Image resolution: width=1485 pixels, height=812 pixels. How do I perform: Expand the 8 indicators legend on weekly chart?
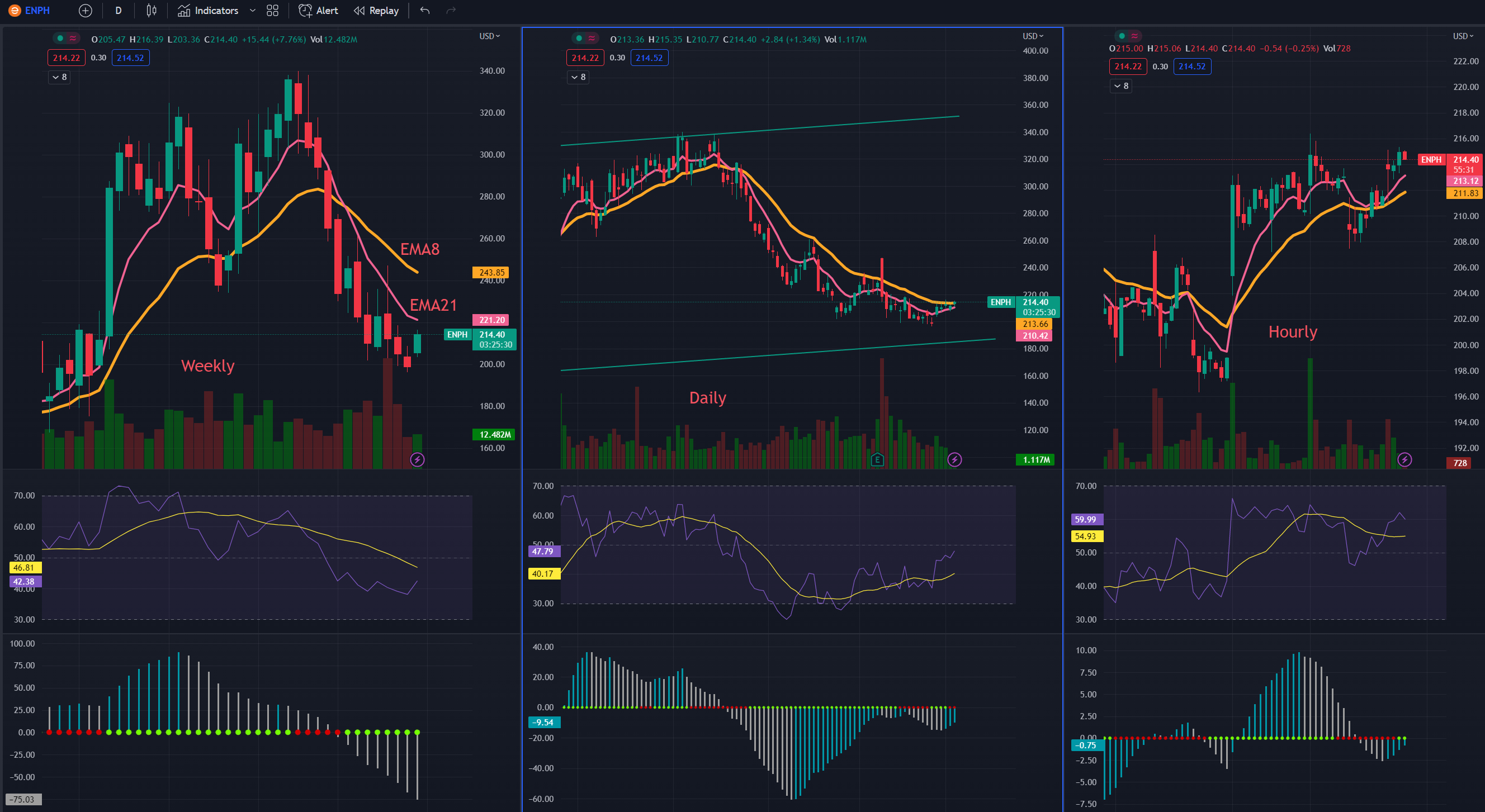tap(59, 77)
